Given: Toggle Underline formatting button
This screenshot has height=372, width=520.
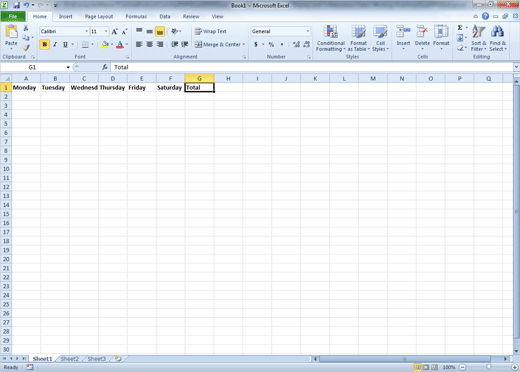Looking at the screenshot, I should (x=65, y=44).
